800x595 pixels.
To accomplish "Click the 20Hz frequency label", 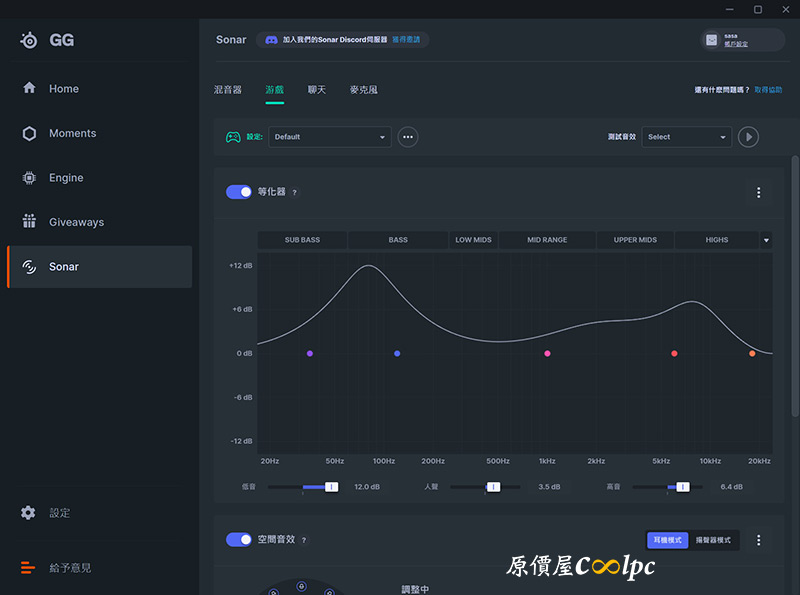I will pyautogui.click(x=270, y=461).
